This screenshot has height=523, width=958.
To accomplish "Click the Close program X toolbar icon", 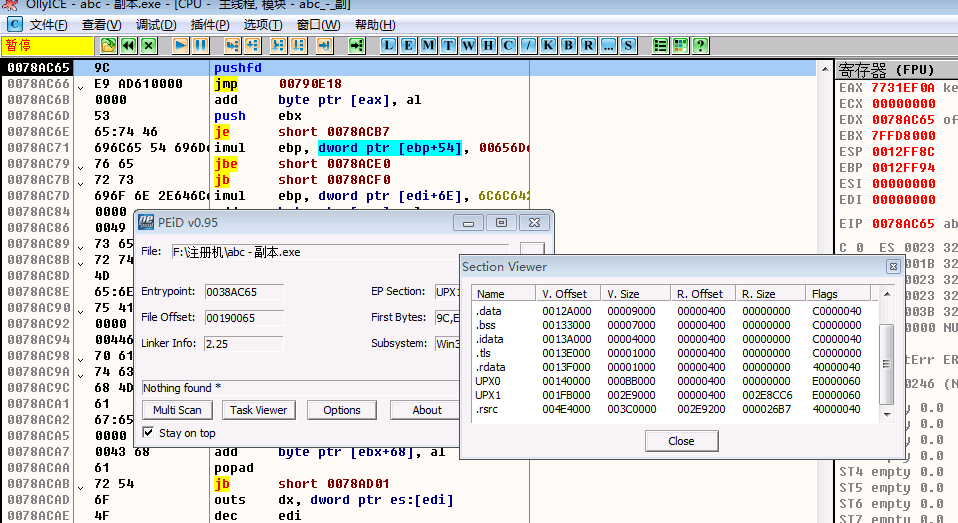I will [148, 46].
